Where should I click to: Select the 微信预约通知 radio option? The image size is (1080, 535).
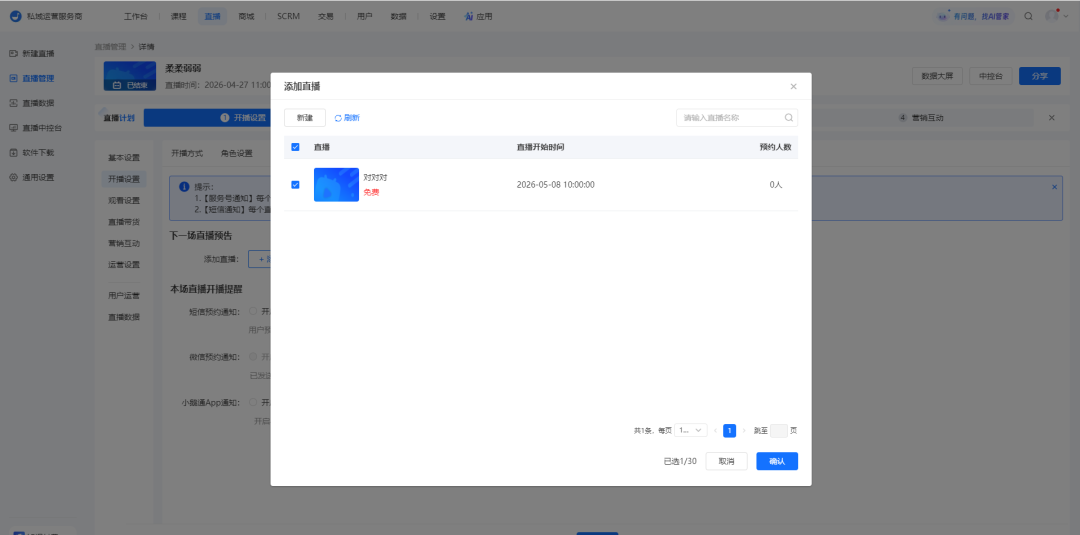(253, 357)
